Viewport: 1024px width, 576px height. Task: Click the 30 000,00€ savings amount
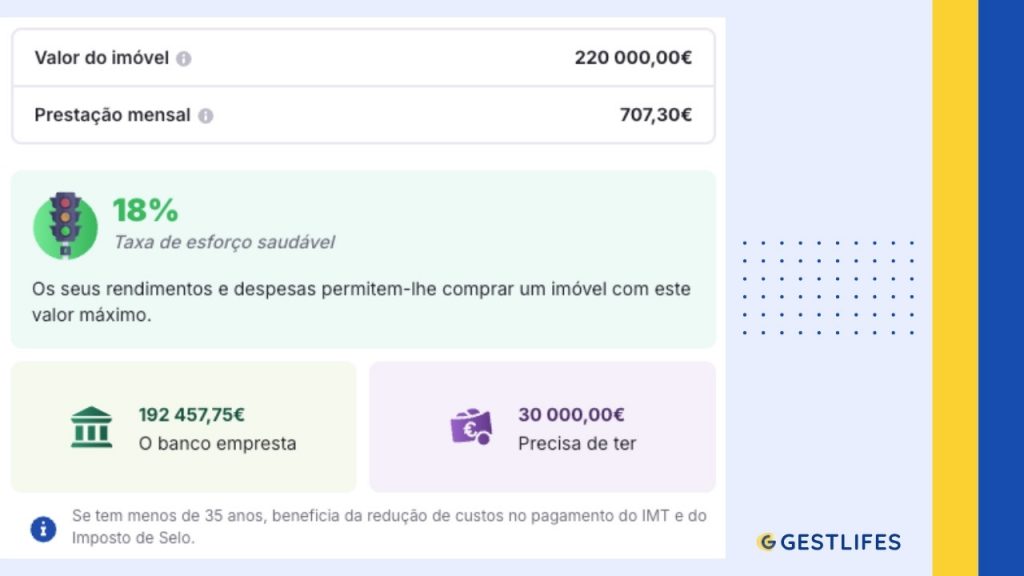pyautogui.click(x=571, y=415)
